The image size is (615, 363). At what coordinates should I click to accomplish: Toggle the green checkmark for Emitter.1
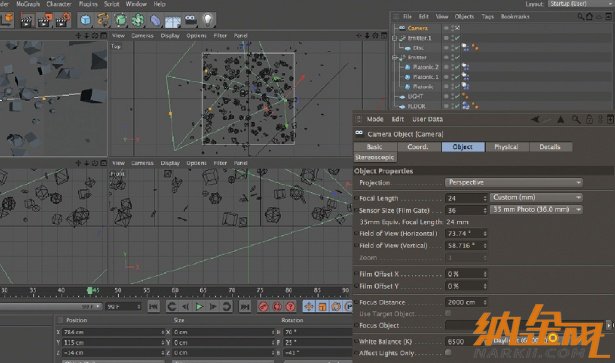click(457, 38)
